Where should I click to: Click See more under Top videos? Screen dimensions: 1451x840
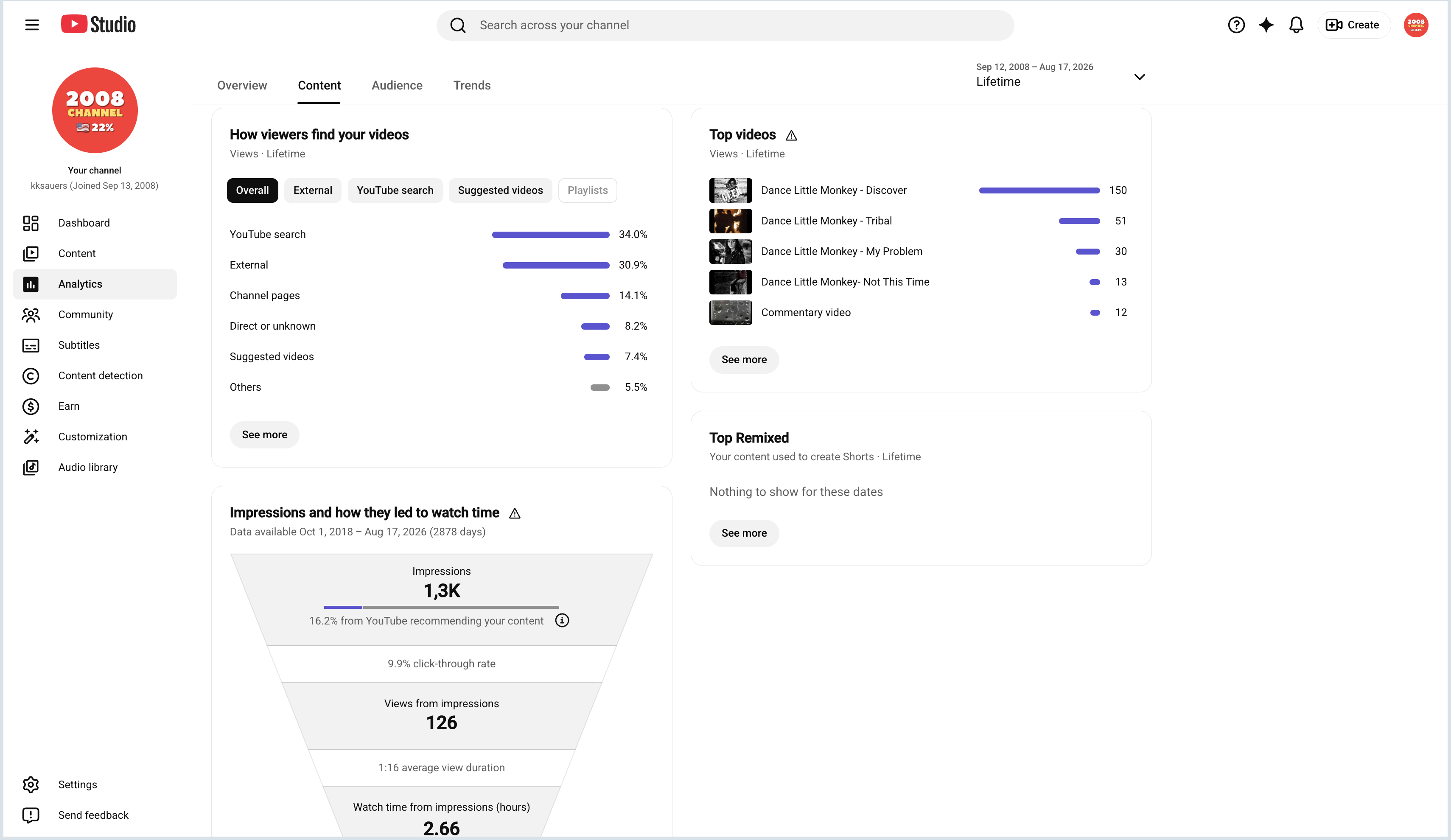point(744,360)
